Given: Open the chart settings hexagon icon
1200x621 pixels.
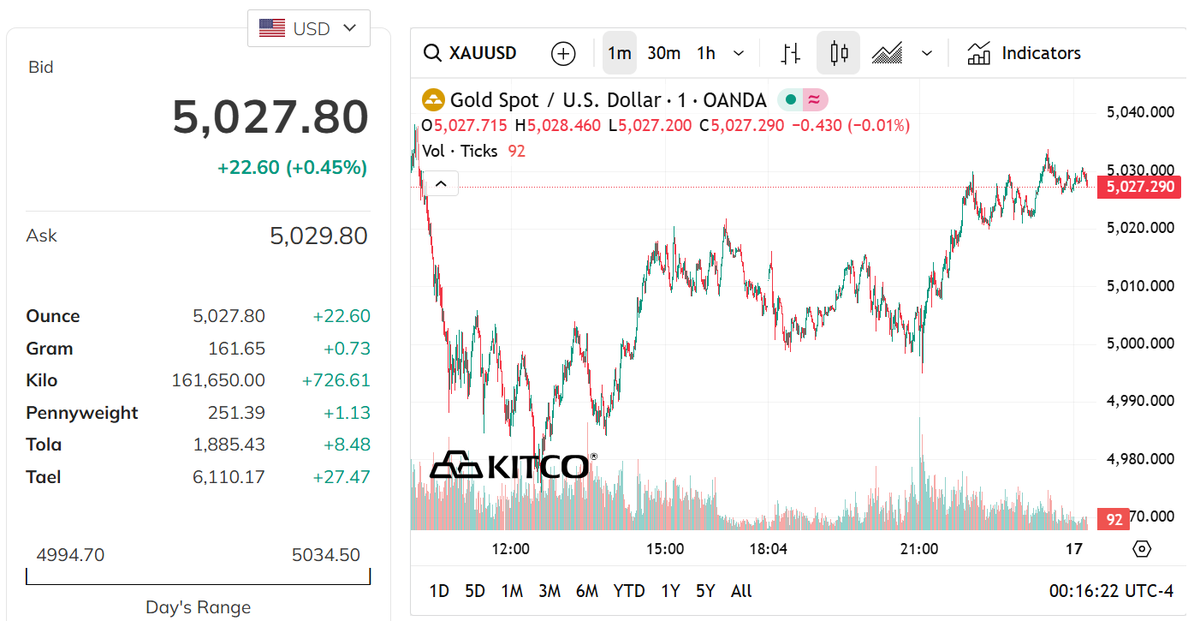Looking at the screenshot, I should click(x=1142, y=548).
